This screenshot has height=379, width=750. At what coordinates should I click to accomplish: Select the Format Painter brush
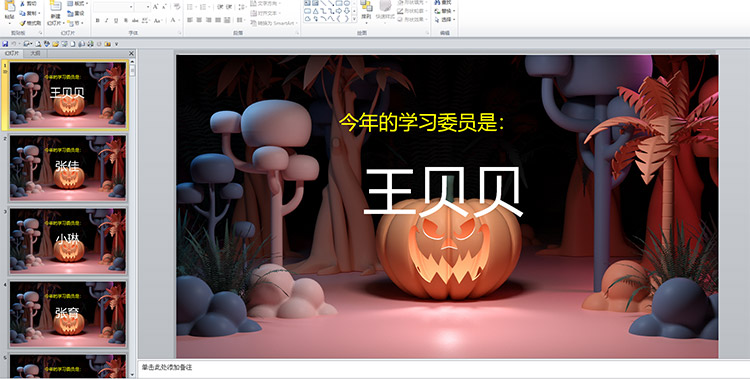[x=31, y=23]
